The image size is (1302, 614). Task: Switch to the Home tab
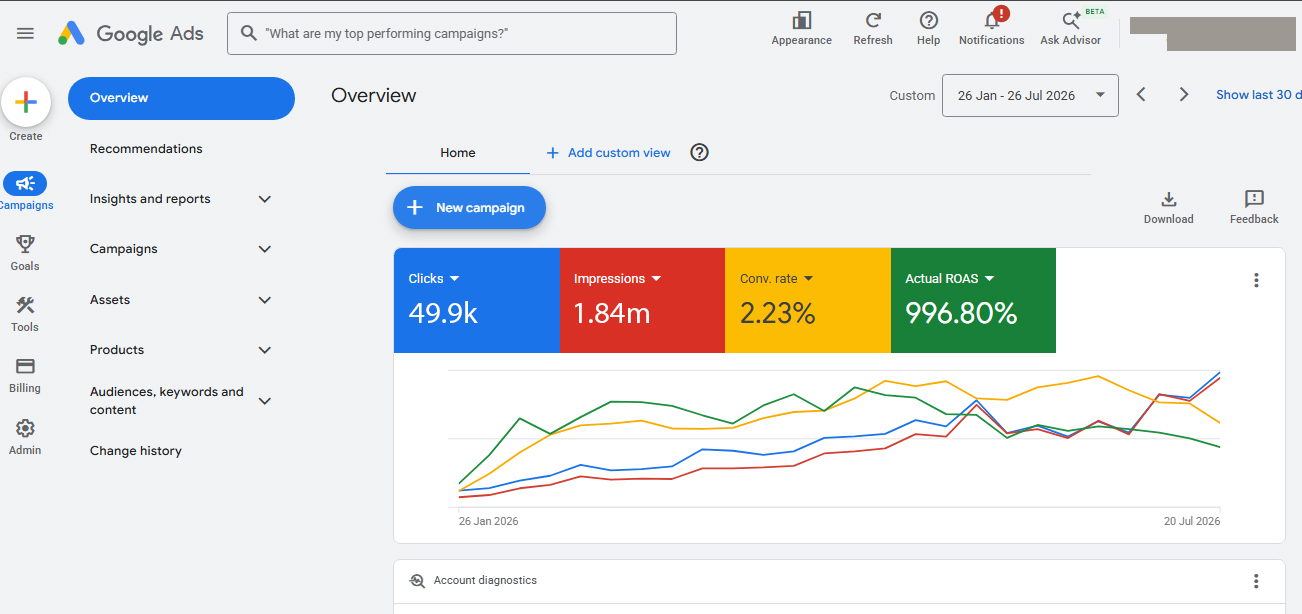click(458, 153)
